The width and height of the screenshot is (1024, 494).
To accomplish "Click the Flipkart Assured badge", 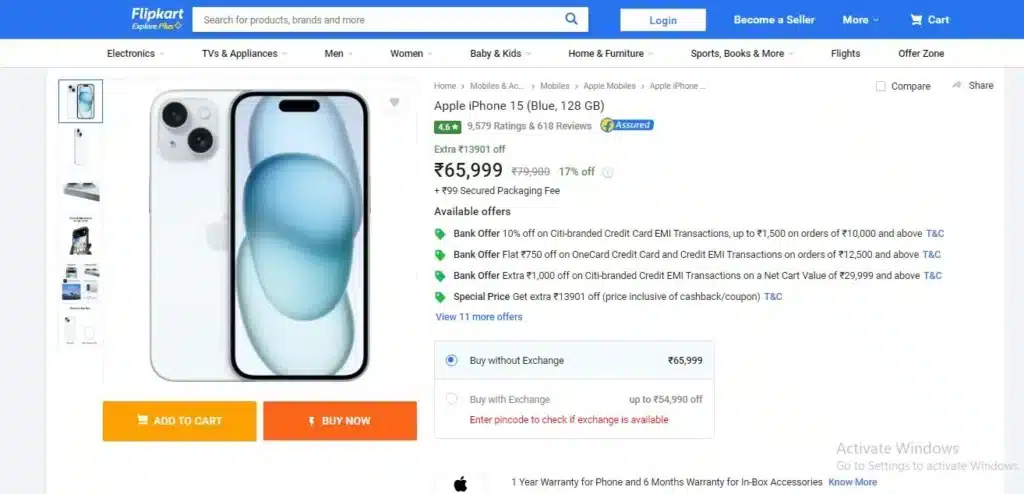I will tap(627, 125).
